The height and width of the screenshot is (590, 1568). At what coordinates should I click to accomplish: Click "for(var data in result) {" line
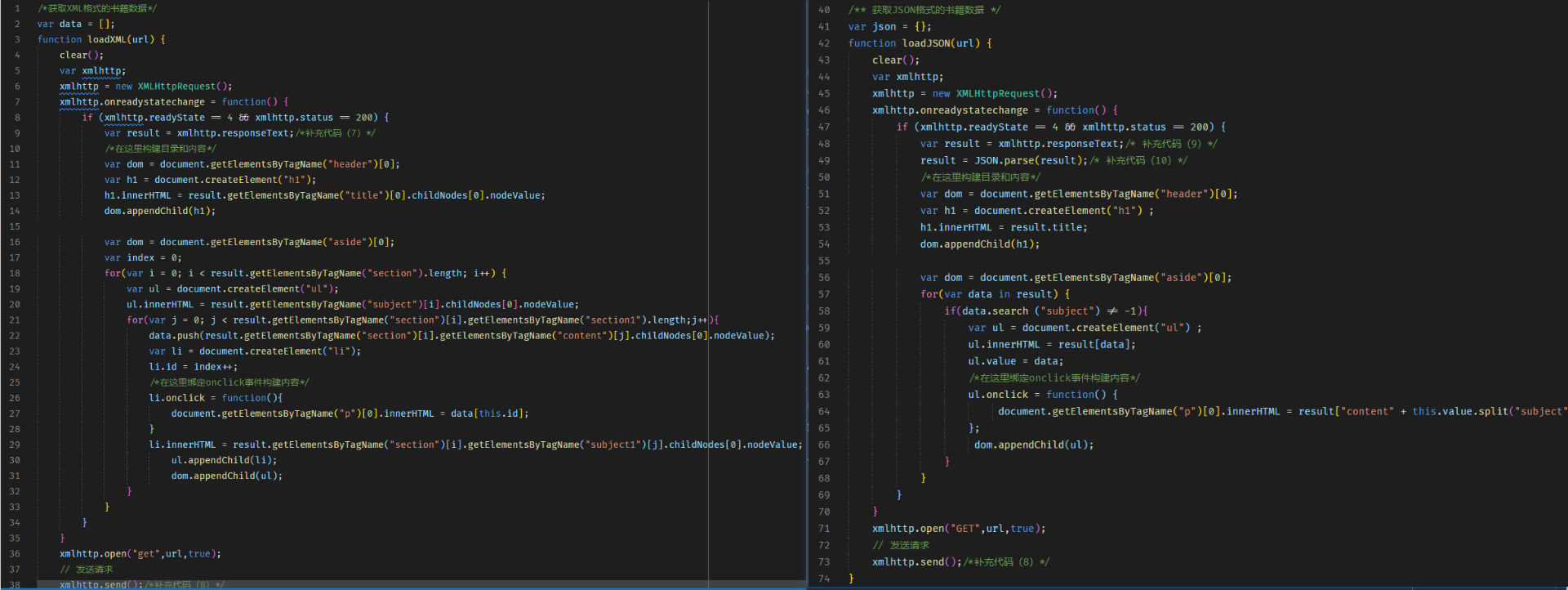point(996,293)
